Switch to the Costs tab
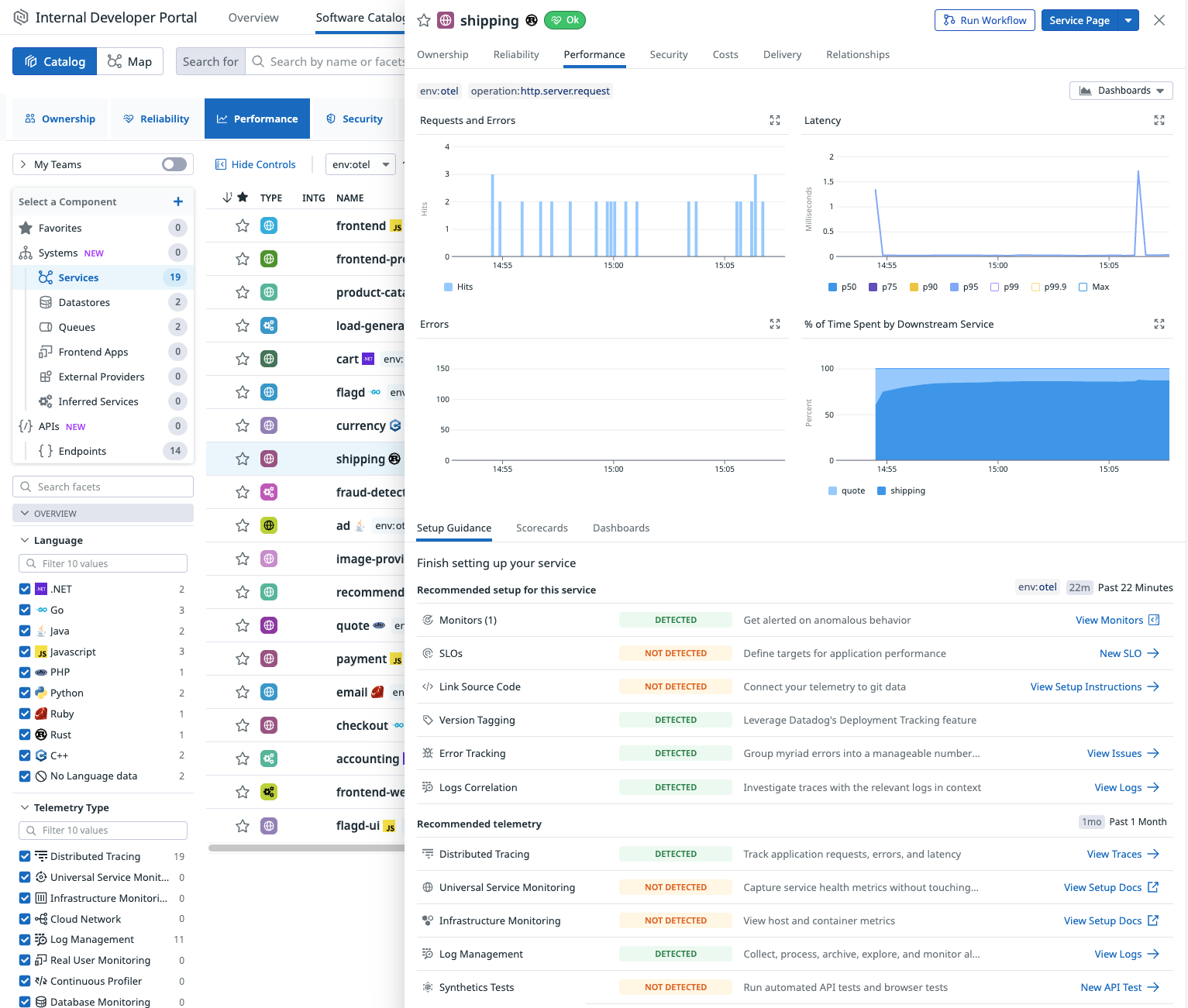 pyautogui.click(x=725, y=54)
